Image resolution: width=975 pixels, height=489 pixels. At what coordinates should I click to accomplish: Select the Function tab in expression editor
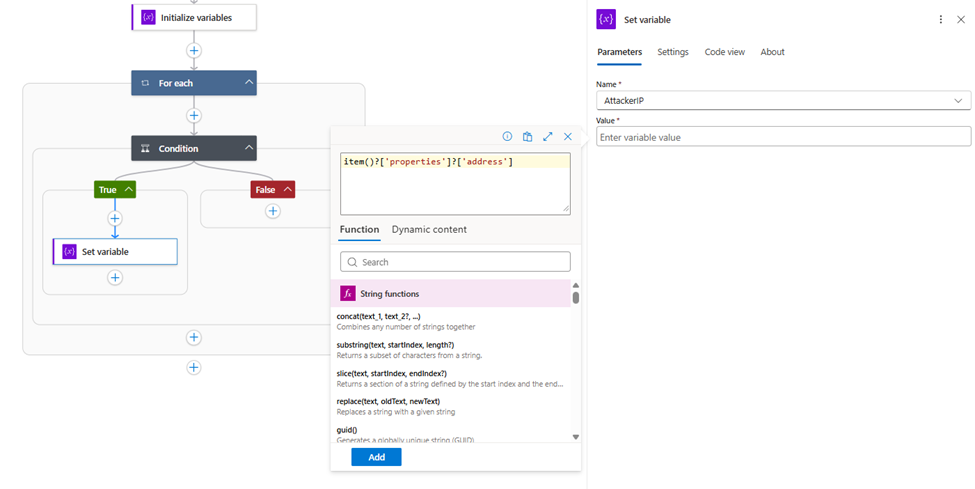tap(359, 230)
